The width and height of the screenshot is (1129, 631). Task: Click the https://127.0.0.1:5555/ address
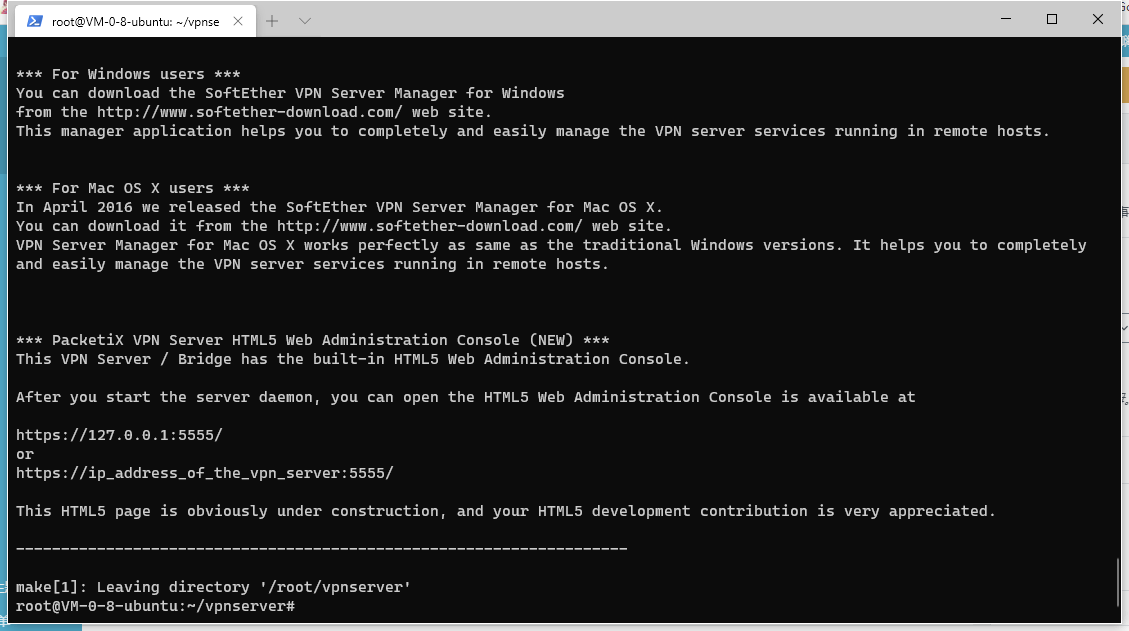click(x=120, y=435)
